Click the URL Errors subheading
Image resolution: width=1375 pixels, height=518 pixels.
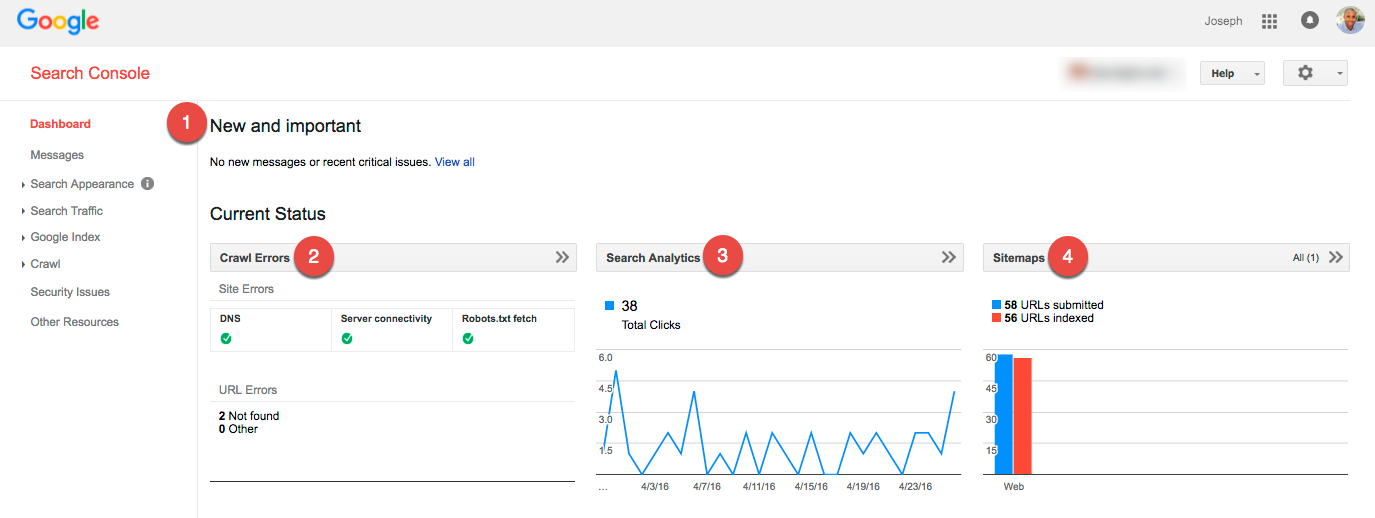pyautogui.click(x=248, y=390)
